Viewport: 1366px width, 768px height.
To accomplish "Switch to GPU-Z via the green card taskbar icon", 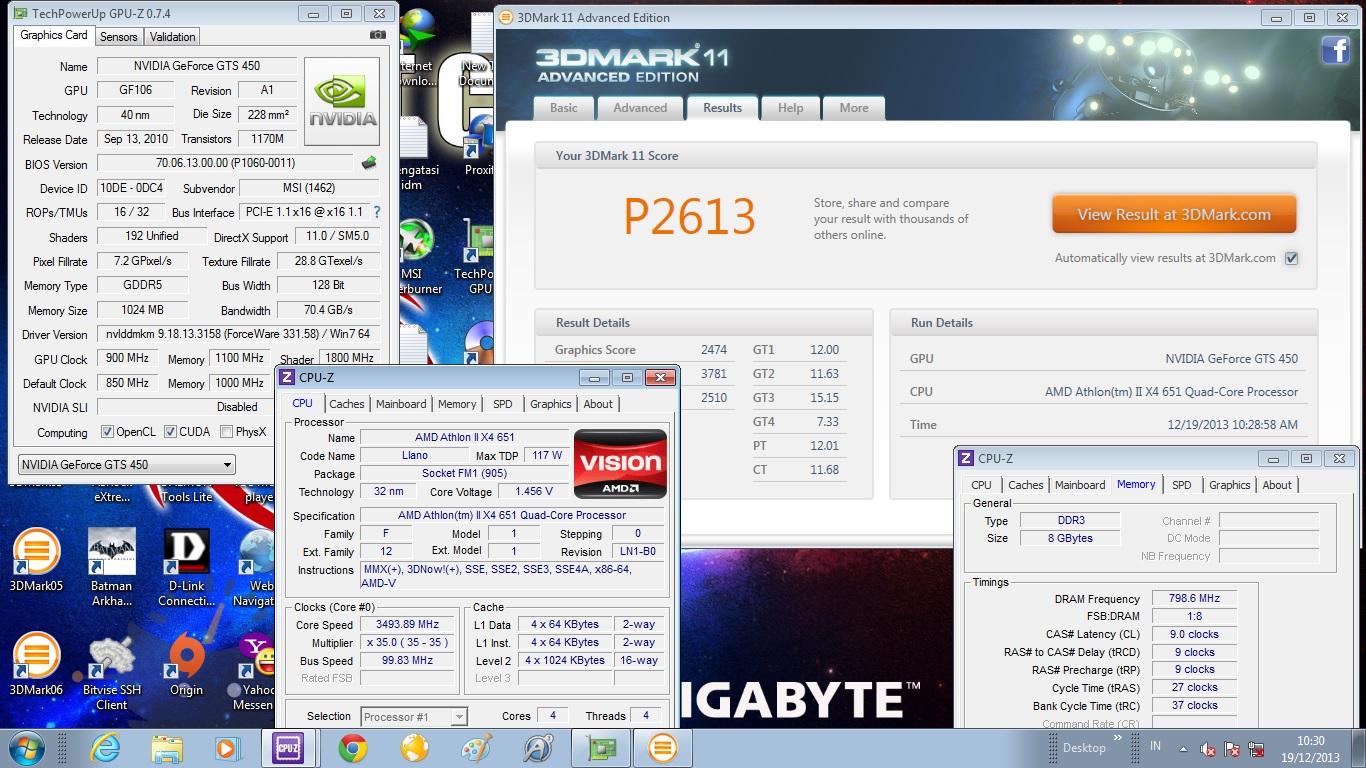I will 601,747.
